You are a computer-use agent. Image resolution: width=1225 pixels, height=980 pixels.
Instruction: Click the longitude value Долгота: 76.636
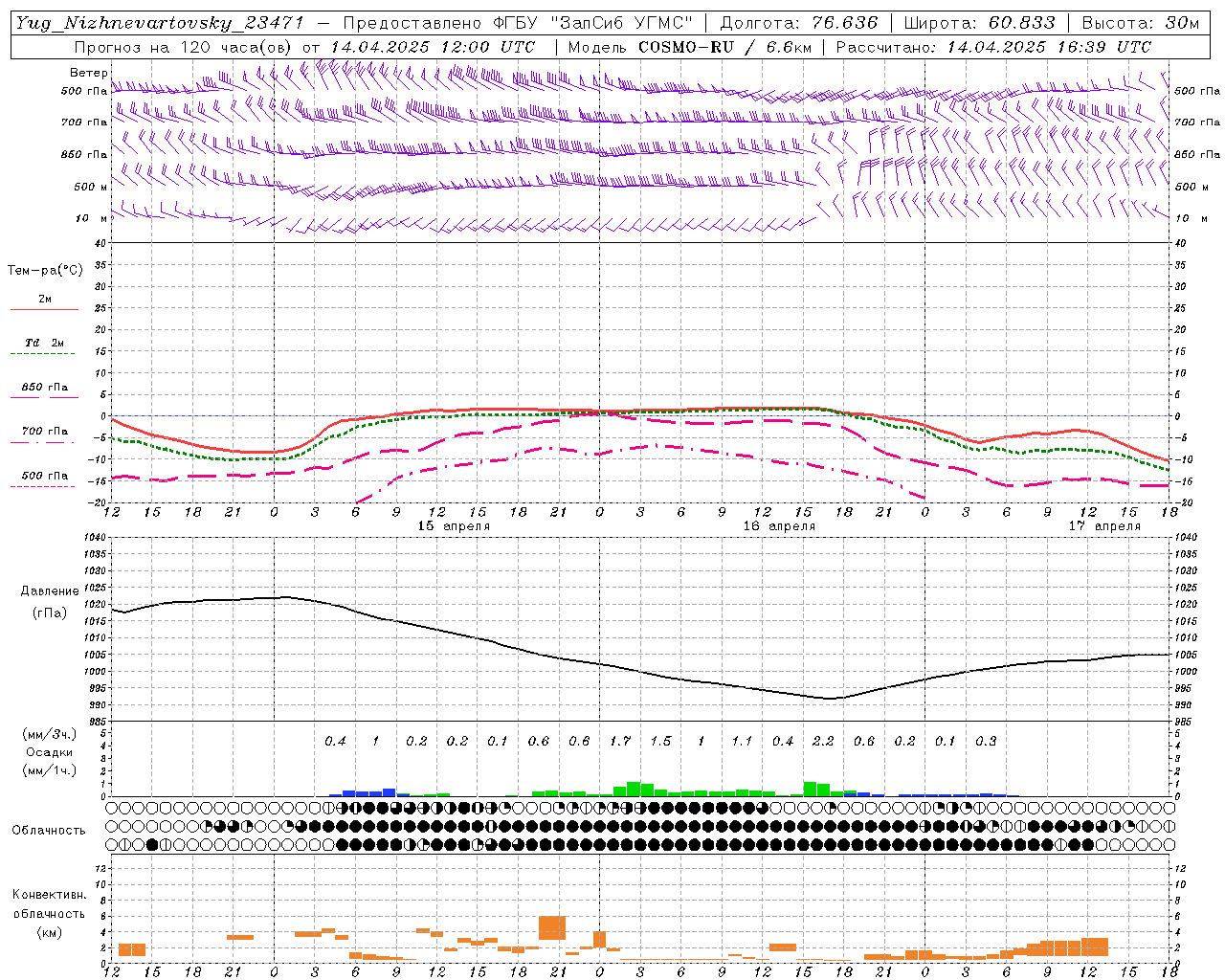click(x=798, y=23)
